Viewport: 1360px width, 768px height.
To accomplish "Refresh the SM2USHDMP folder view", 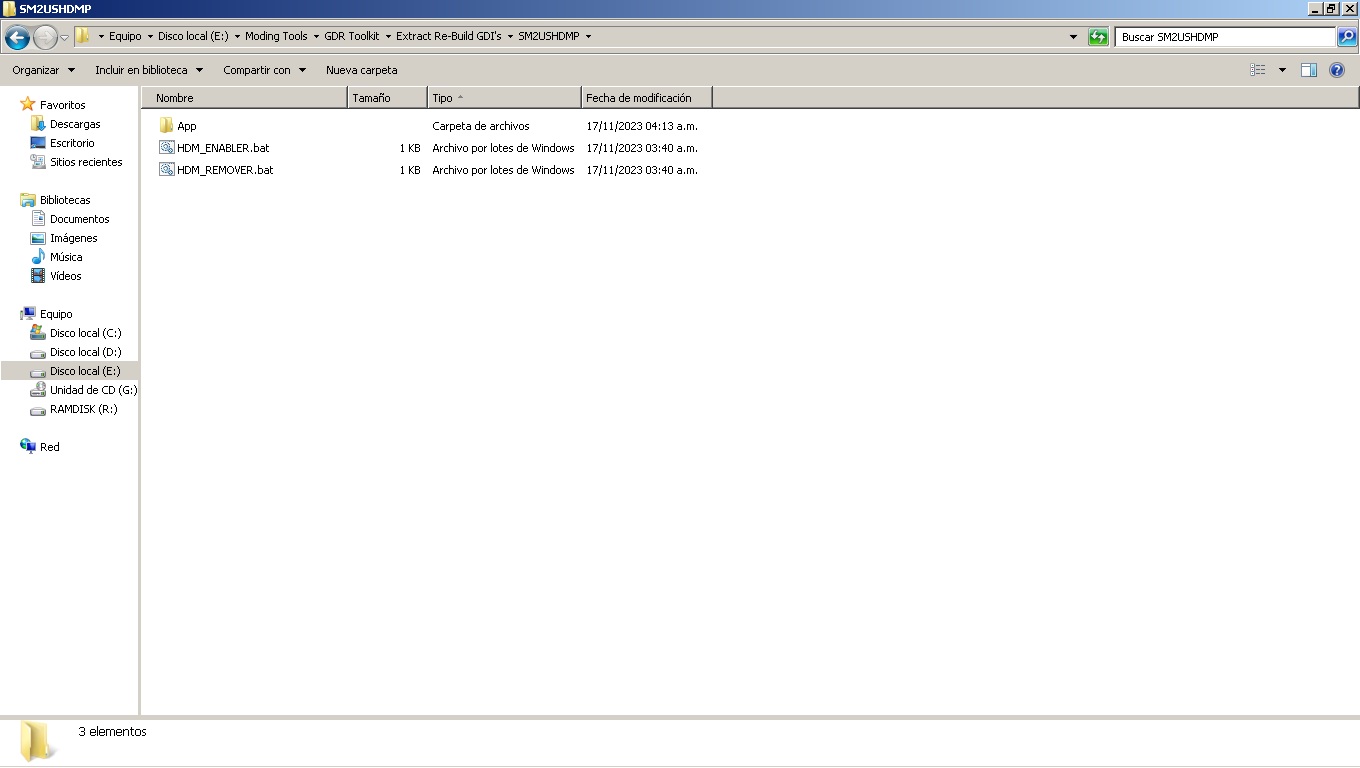I will click(x=1098, y=37).
